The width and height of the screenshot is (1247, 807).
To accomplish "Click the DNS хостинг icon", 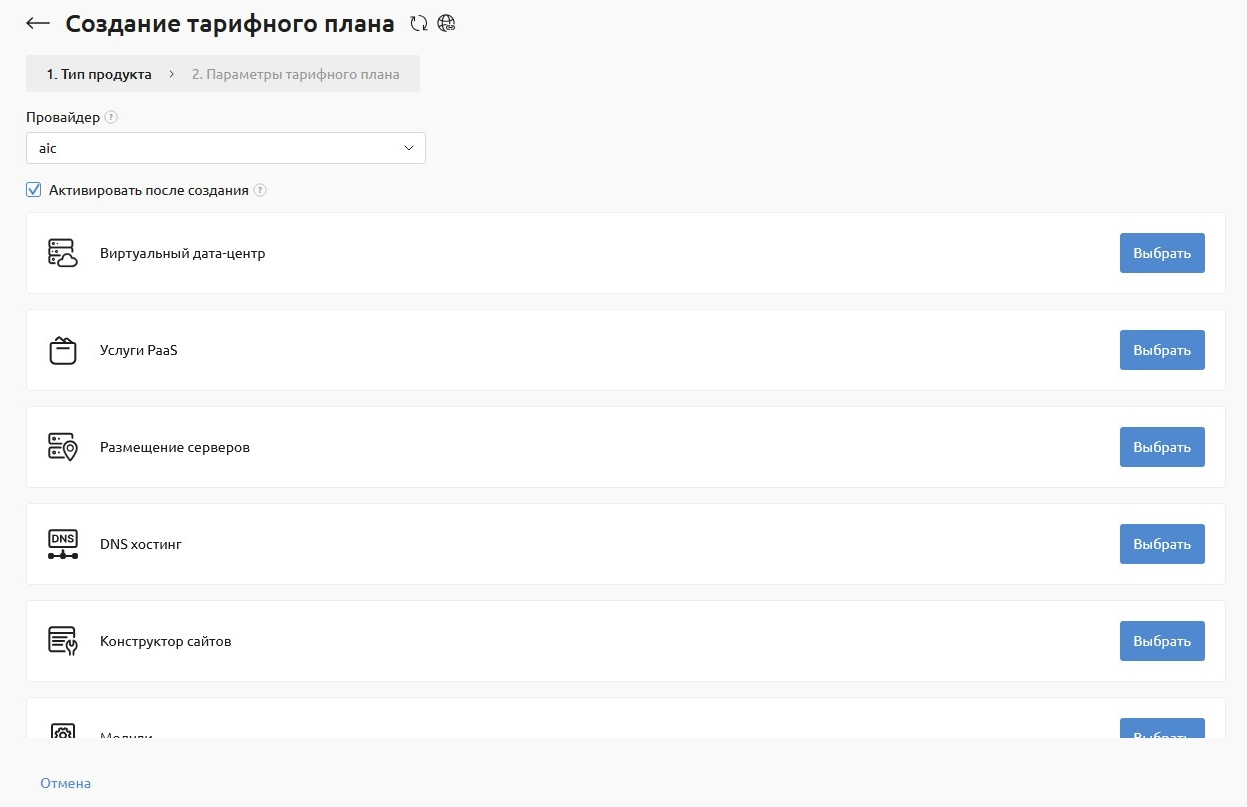I will pyautogui.click(x=63, y=544).
